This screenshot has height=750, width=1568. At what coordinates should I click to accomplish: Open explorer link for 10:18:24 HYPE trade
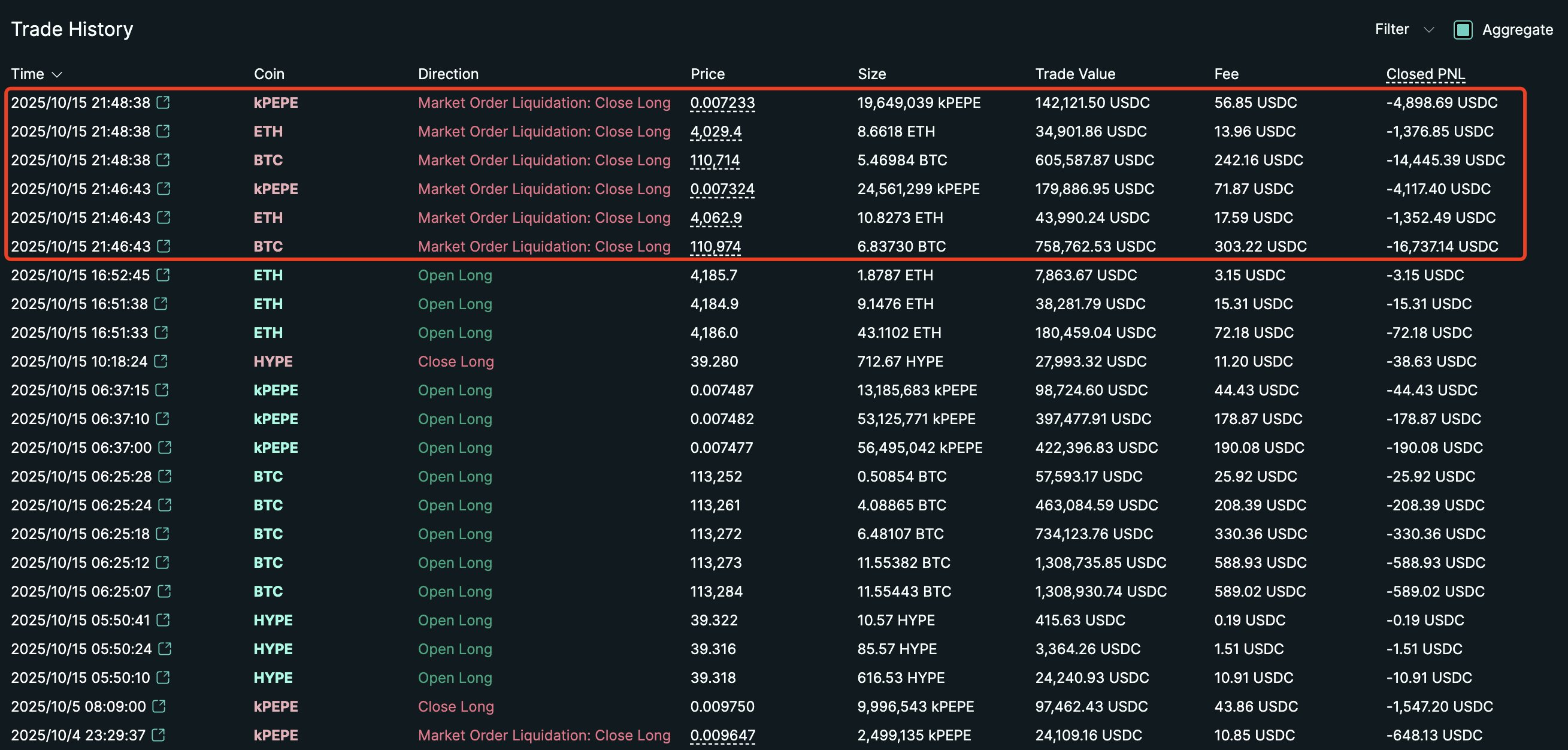tap(161, 361)
